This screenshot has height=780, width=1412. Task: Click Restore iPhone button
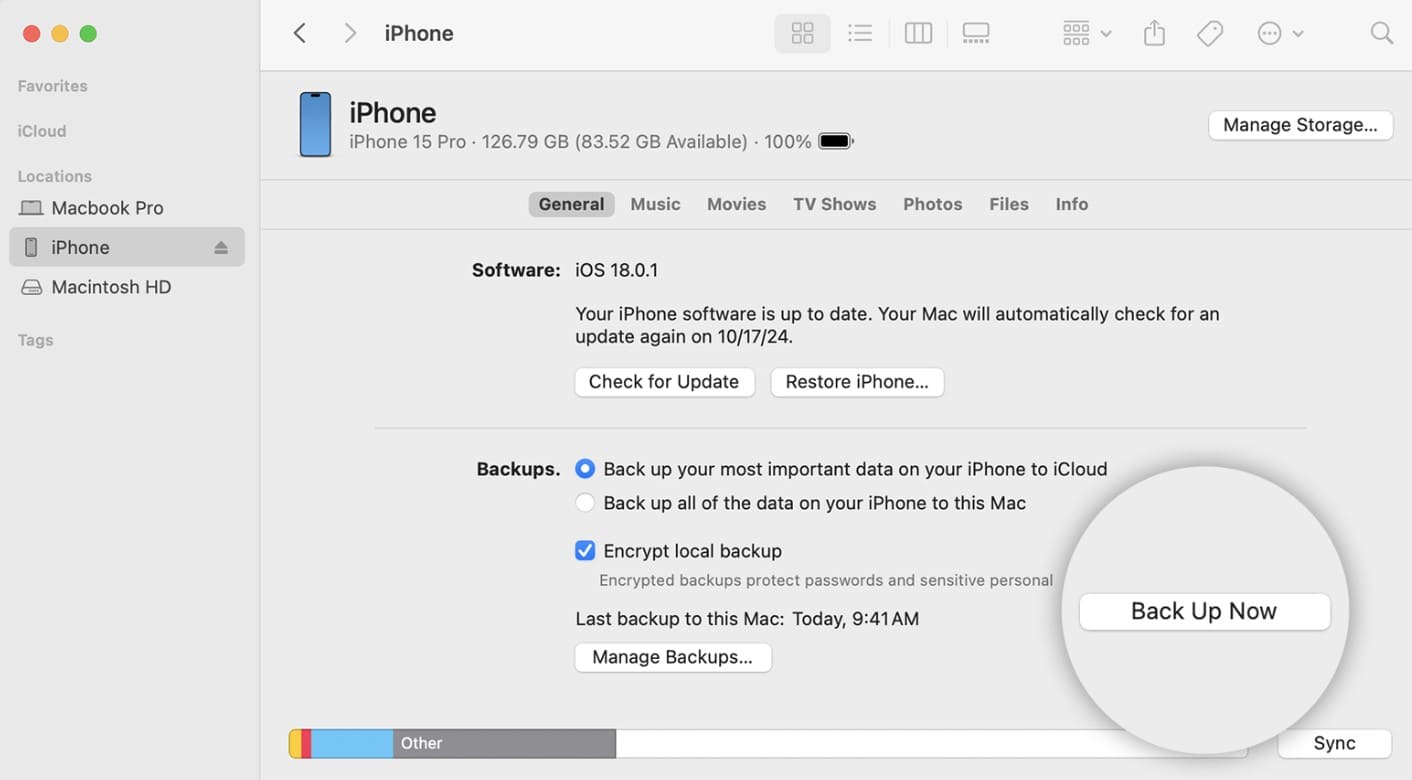click(857, 382)
